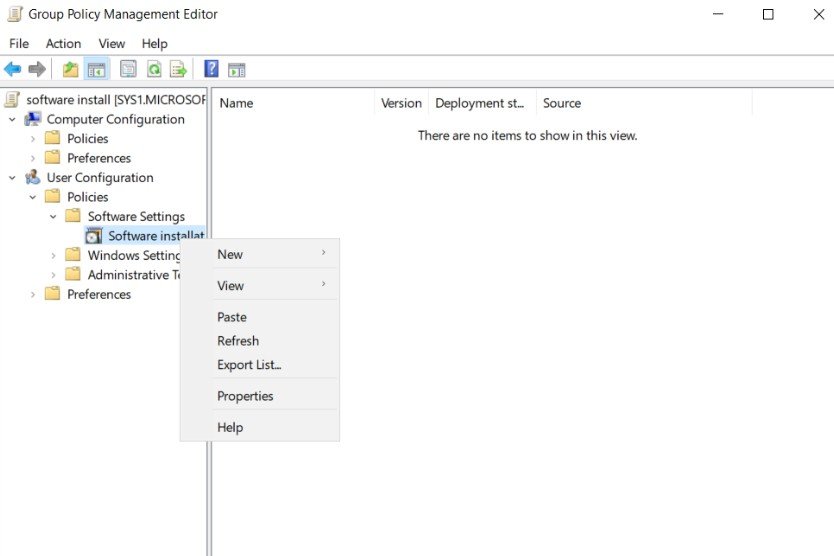The width and height of the screenshot is (834, 556).
Task: Click the User Configuration icon
Action: [x=32, y=177]
